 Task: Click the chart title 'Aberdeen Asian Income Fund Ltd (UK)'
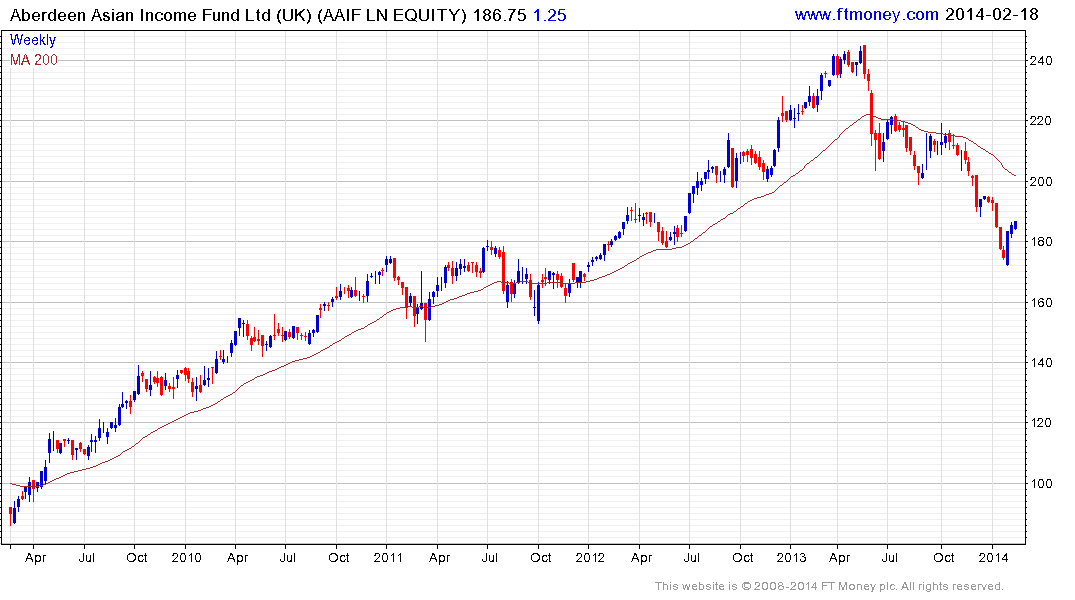point(162,15)
